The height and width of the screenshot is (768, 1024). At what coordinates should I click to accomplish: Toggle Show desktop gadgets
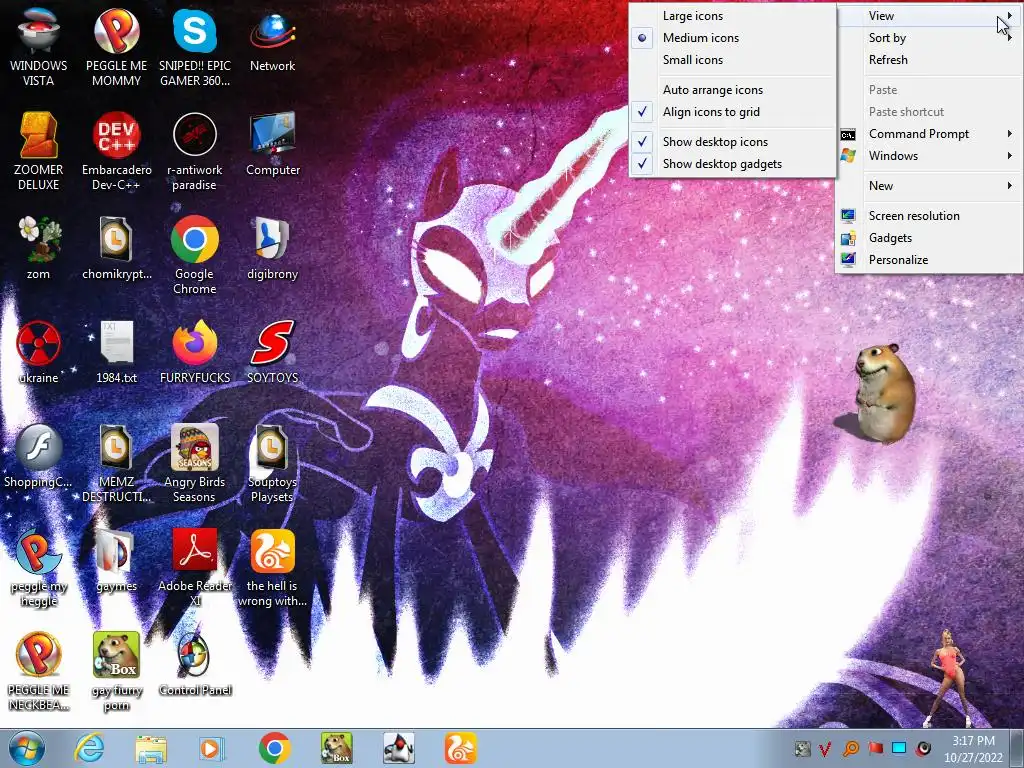(732, 164)
